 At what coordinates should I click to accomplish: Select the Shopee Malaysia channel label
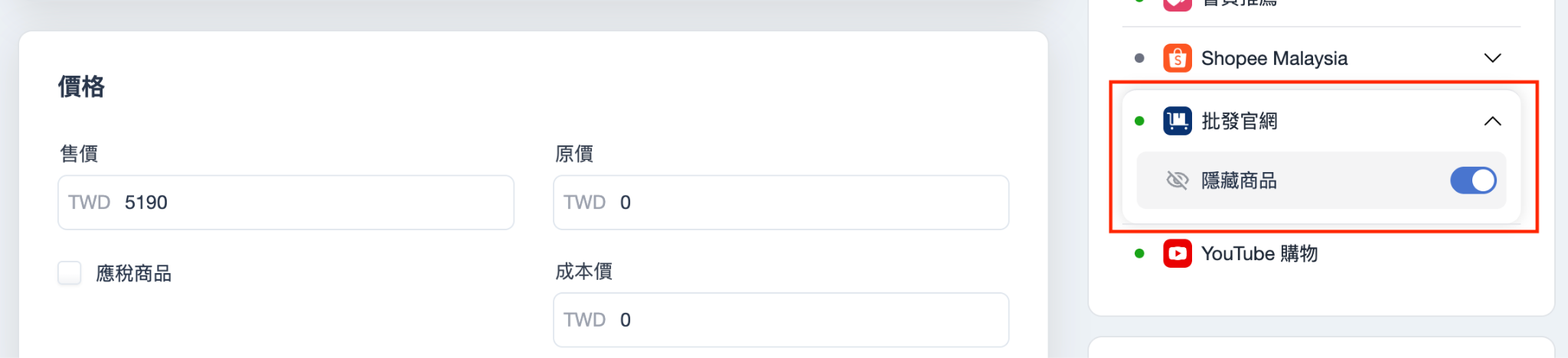pos(1274,58)
